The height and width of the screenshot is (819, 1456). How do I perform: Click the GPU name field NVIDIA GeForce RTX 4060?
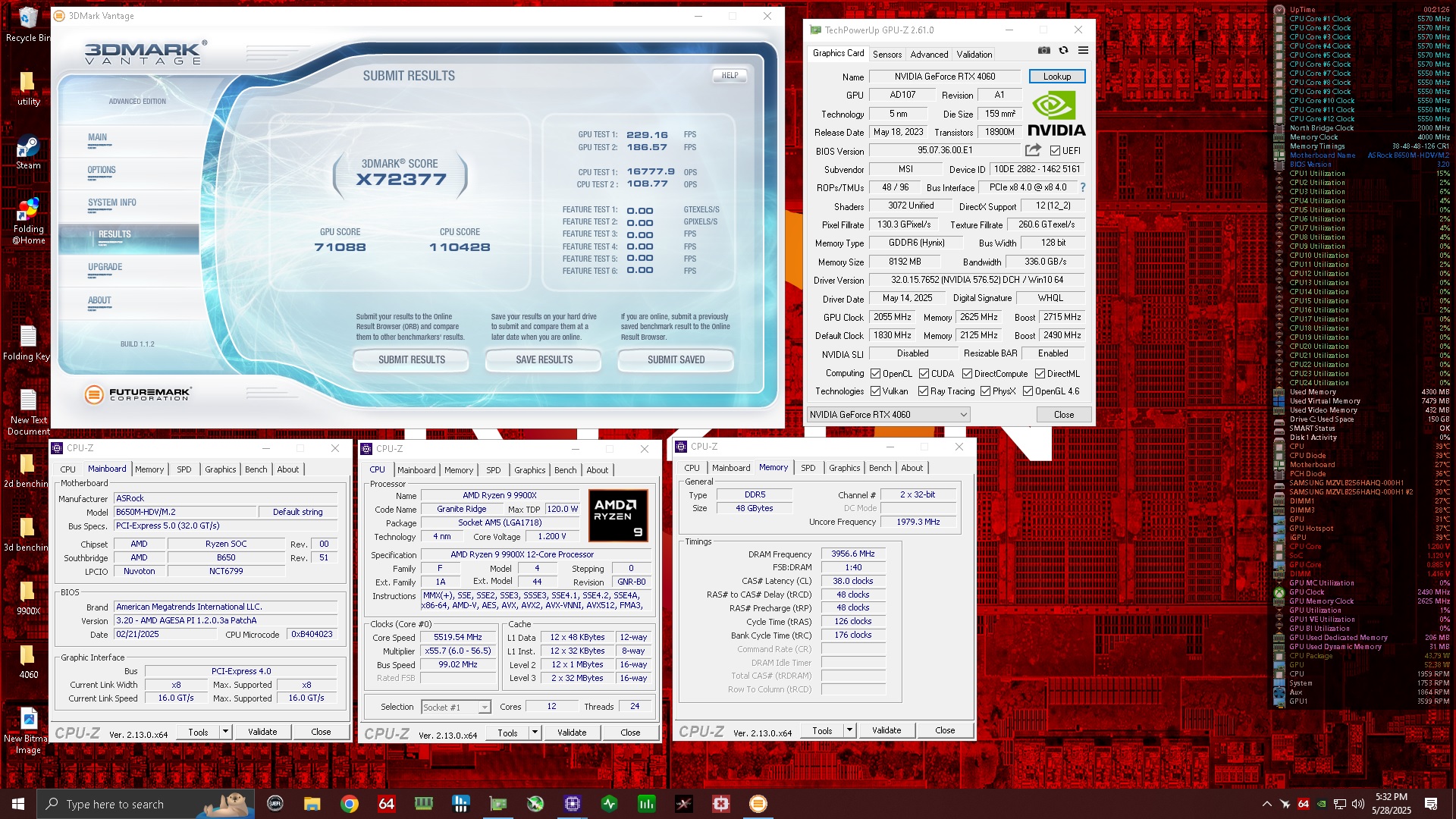945,77
